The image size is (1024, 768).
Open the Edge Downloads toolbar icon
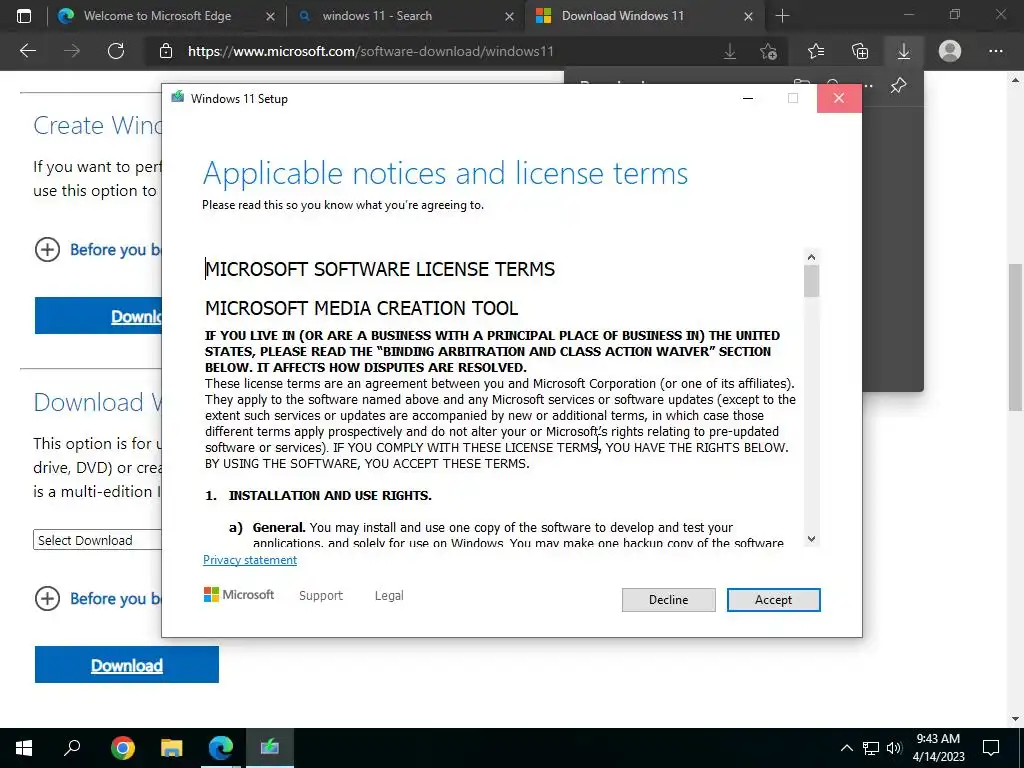(904, 51)
